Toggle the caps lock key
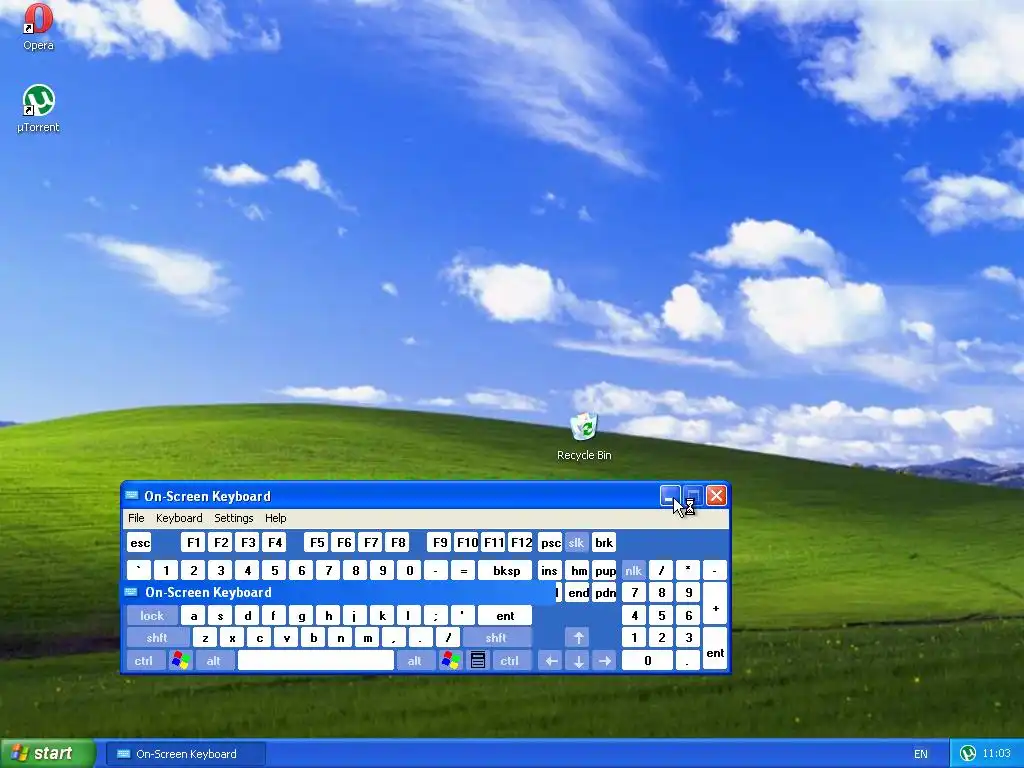This screenshot has width=1024, height=768. pyautogui.click(x=152, y=616)
